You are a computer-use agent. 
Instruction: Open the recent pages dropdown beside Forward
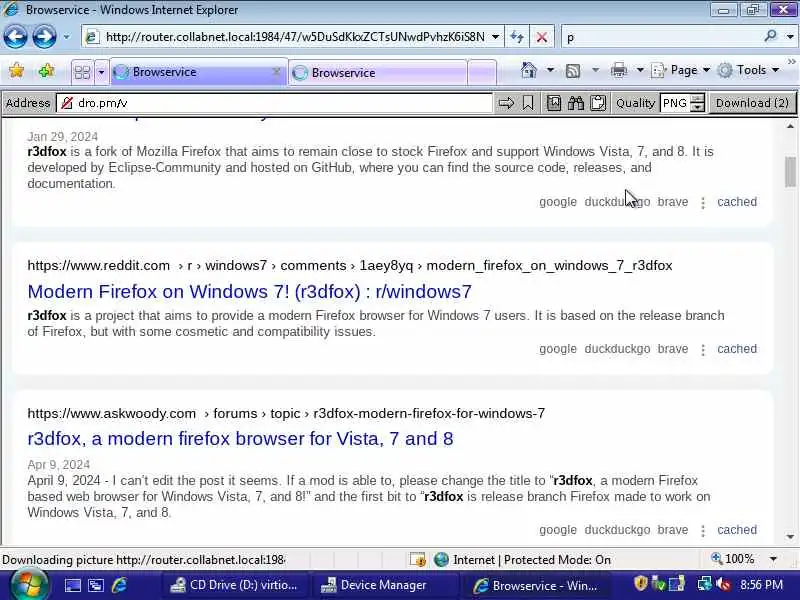66,37
